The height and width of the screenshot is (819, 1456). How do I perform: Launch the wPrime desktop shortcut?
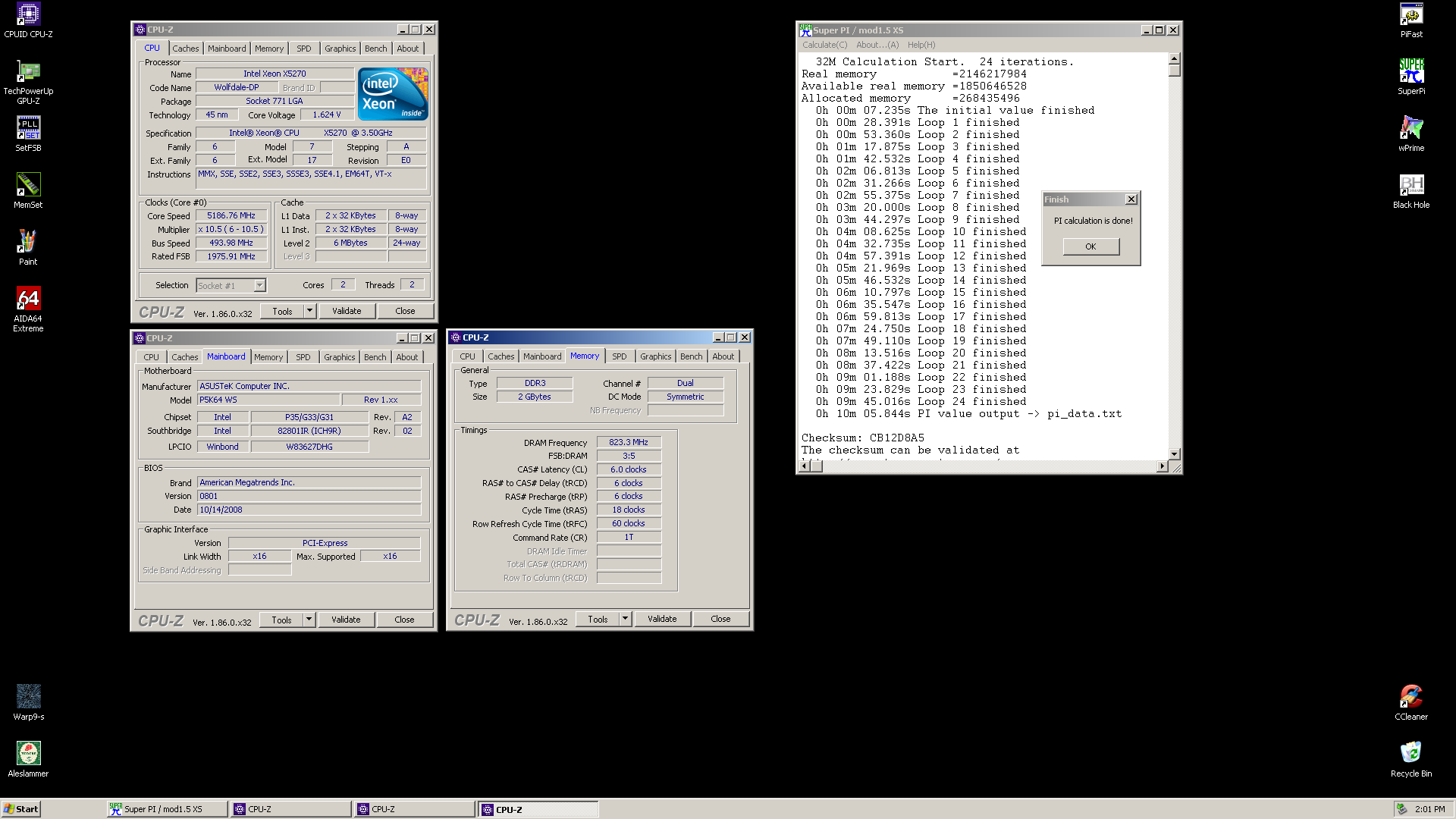pyautogui.click(x=1411, y=134)
